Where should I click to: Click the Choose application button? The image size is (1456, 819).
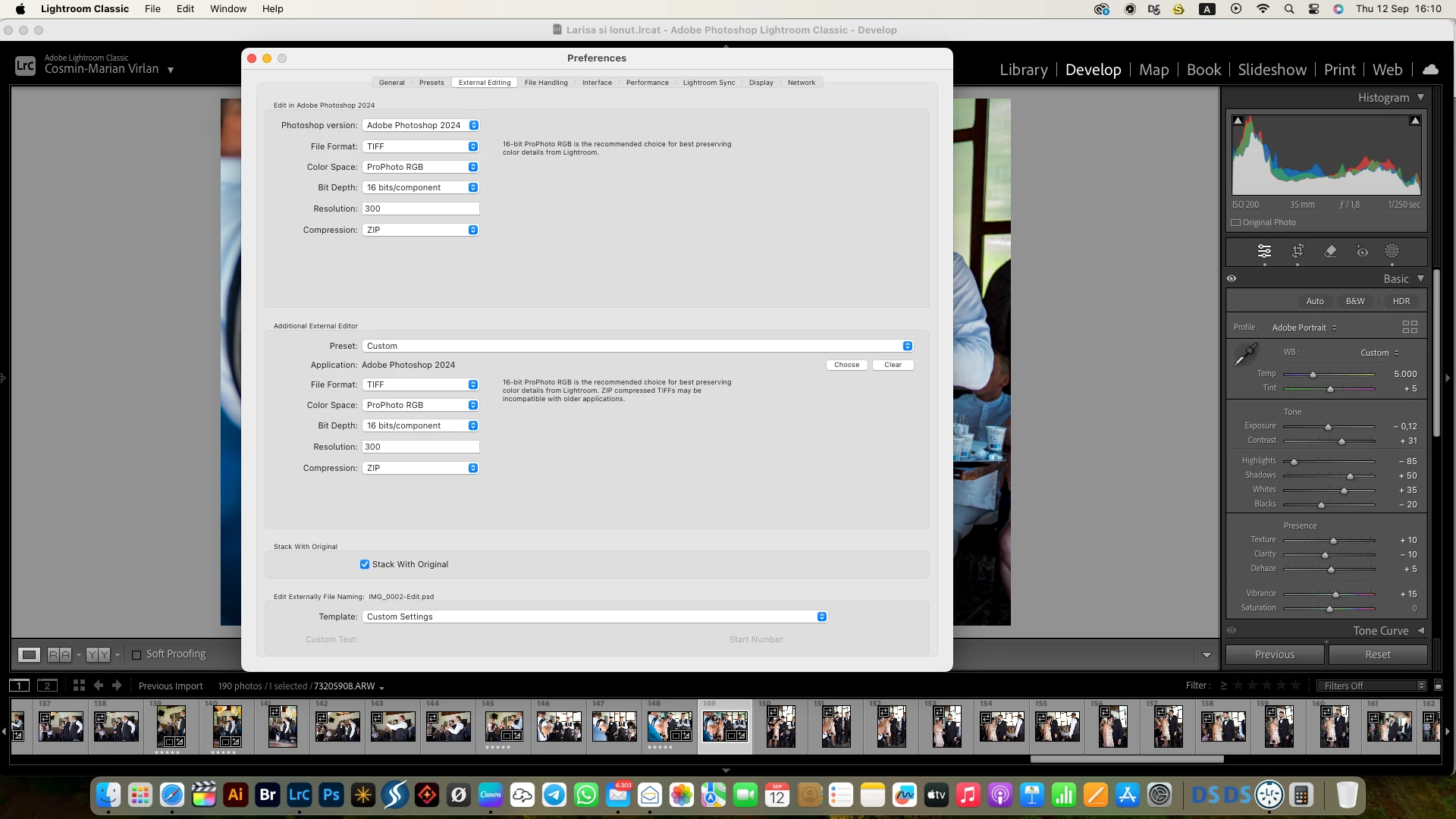pos(846,365)
